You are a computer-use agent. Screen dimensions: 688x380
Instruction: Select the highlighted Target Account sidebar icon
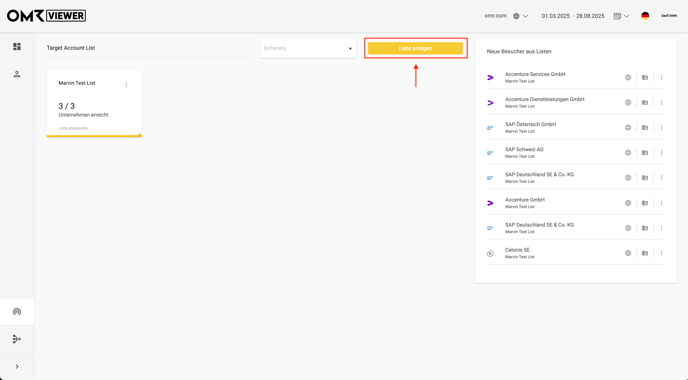click(17, 312)
